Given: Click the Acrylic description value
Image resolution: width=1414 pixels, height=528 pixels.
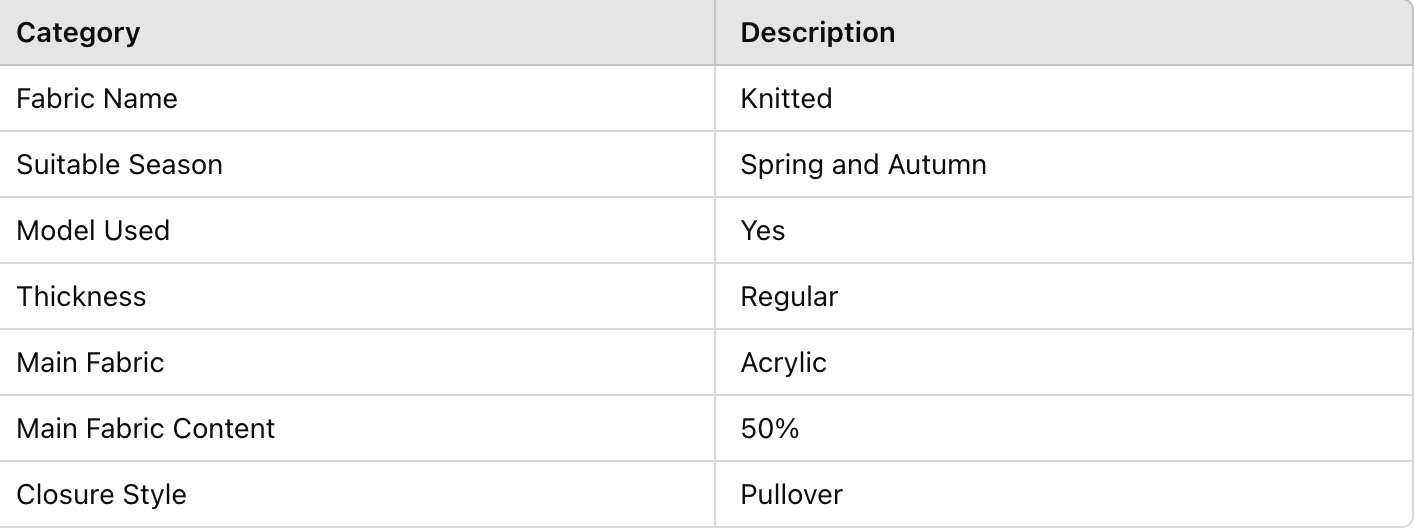Looking at the screenshot, I should pyautogui.click(x=783, y=362).
